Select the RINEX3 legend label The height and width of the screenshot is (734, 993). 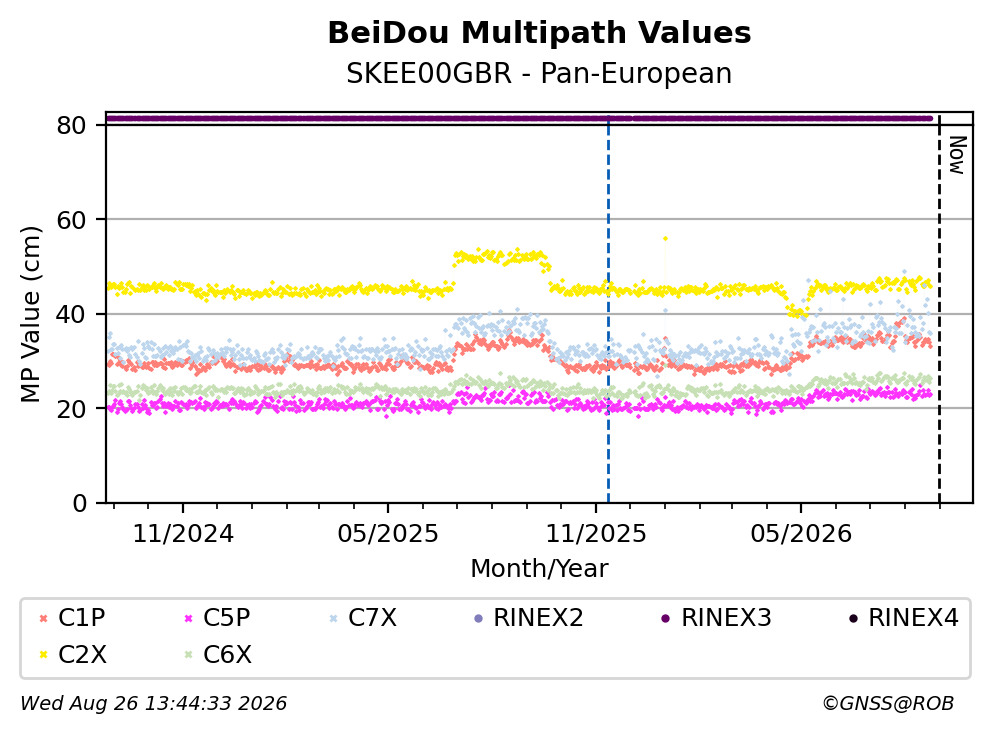click(726, 617)
